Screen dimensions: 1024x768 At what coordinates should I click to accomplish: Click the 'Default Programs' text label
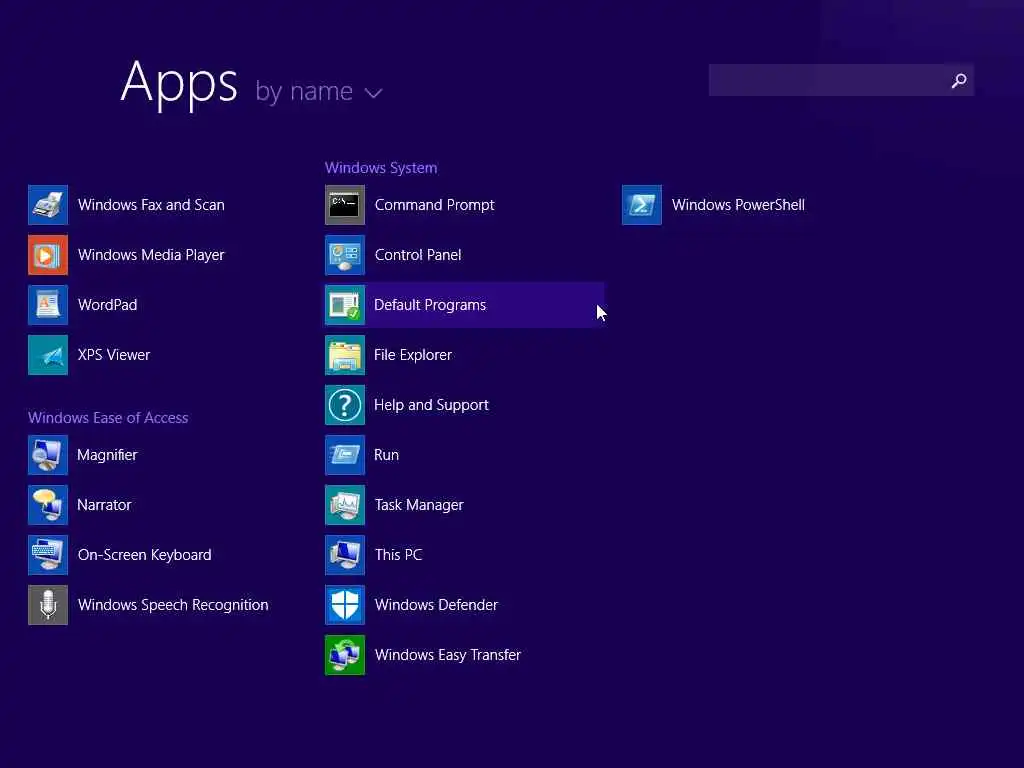[x=430, y=305]
